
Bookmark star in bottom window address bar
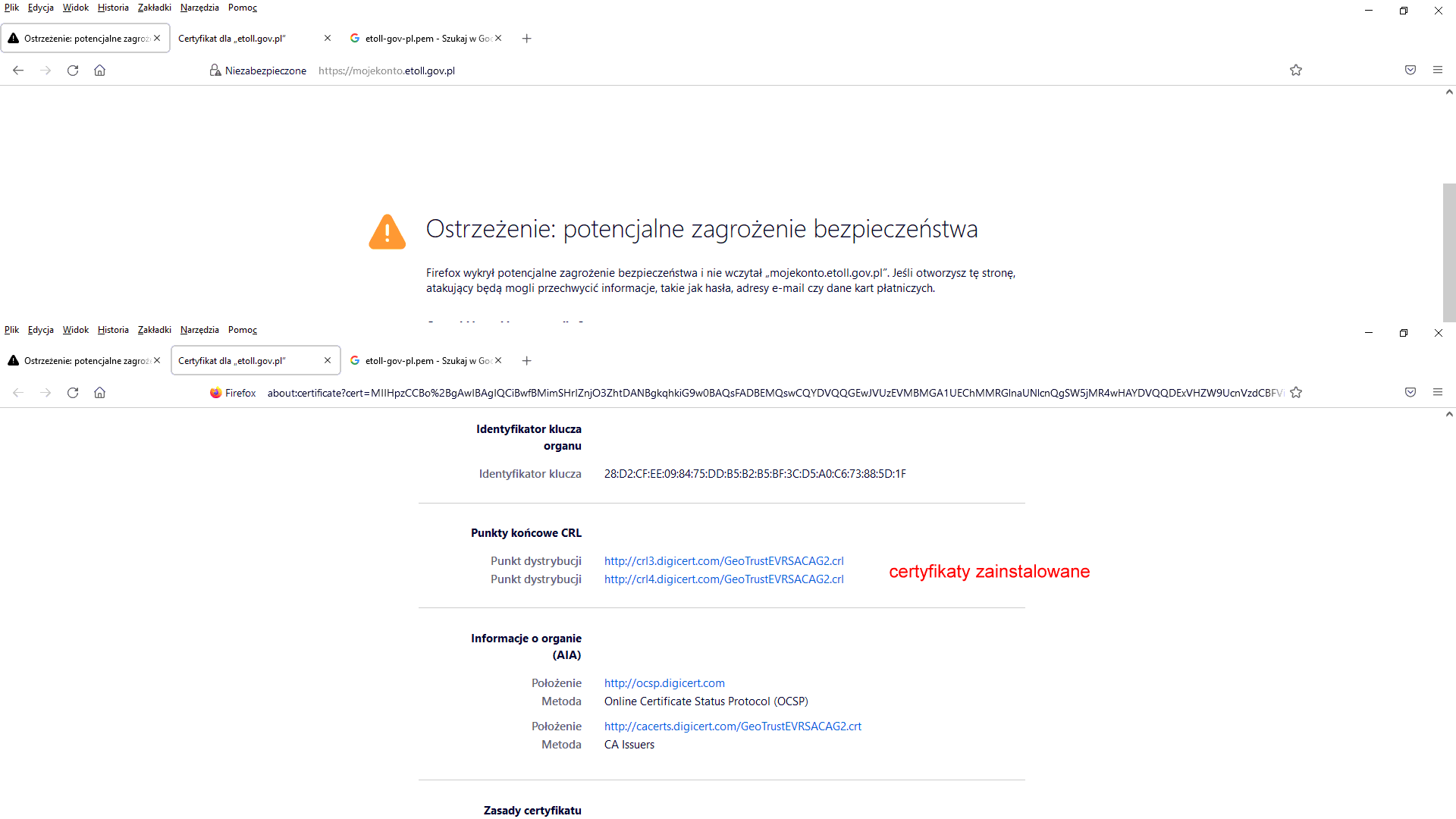pos(1296,393)
